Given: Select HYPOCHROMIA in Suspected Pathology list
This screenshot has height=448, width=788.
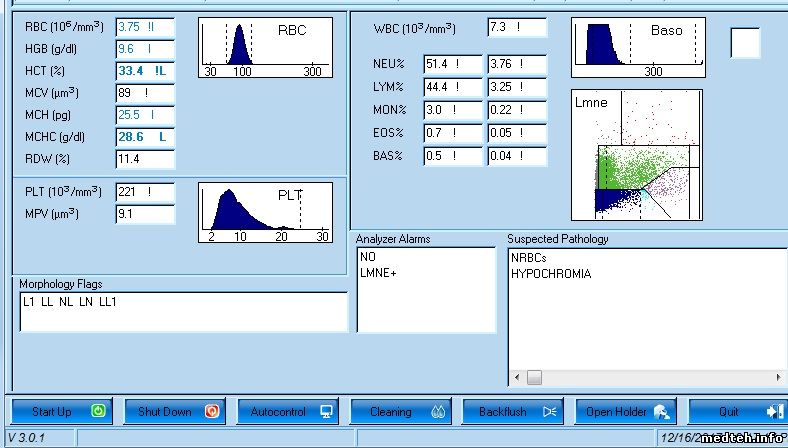Looking at the screenshot, I should tap(550, 273).
